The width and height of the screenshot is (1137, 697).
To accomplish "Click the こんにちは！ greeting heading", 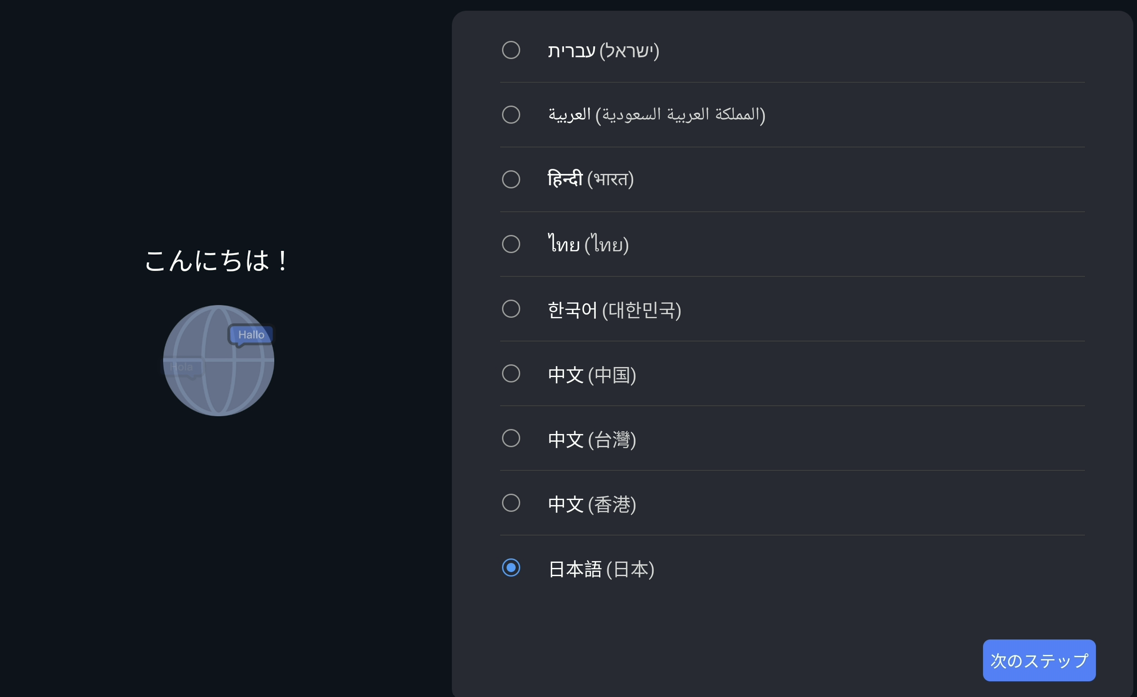I will 218,261.
